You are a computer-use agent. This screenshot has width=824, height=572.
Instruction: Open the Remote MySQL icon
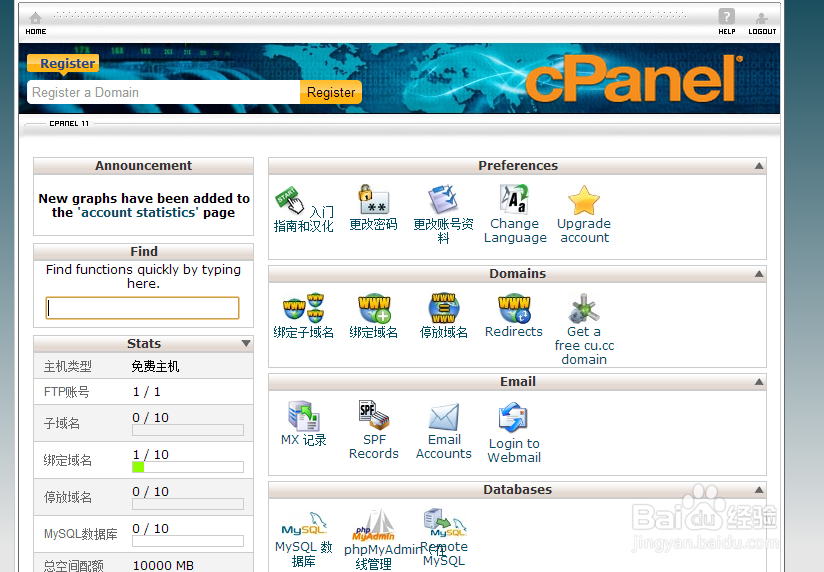click(x=445, y=522)
